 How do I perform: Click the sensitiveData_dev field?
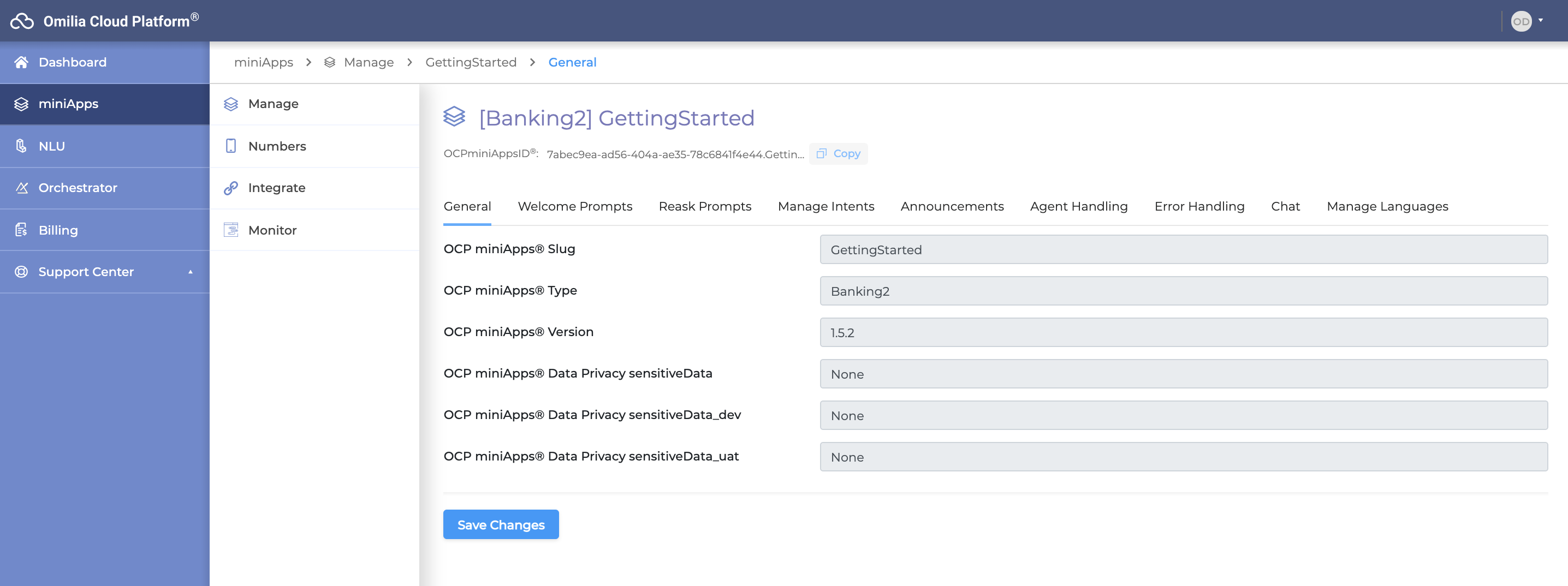click(x=1183, y=415)
